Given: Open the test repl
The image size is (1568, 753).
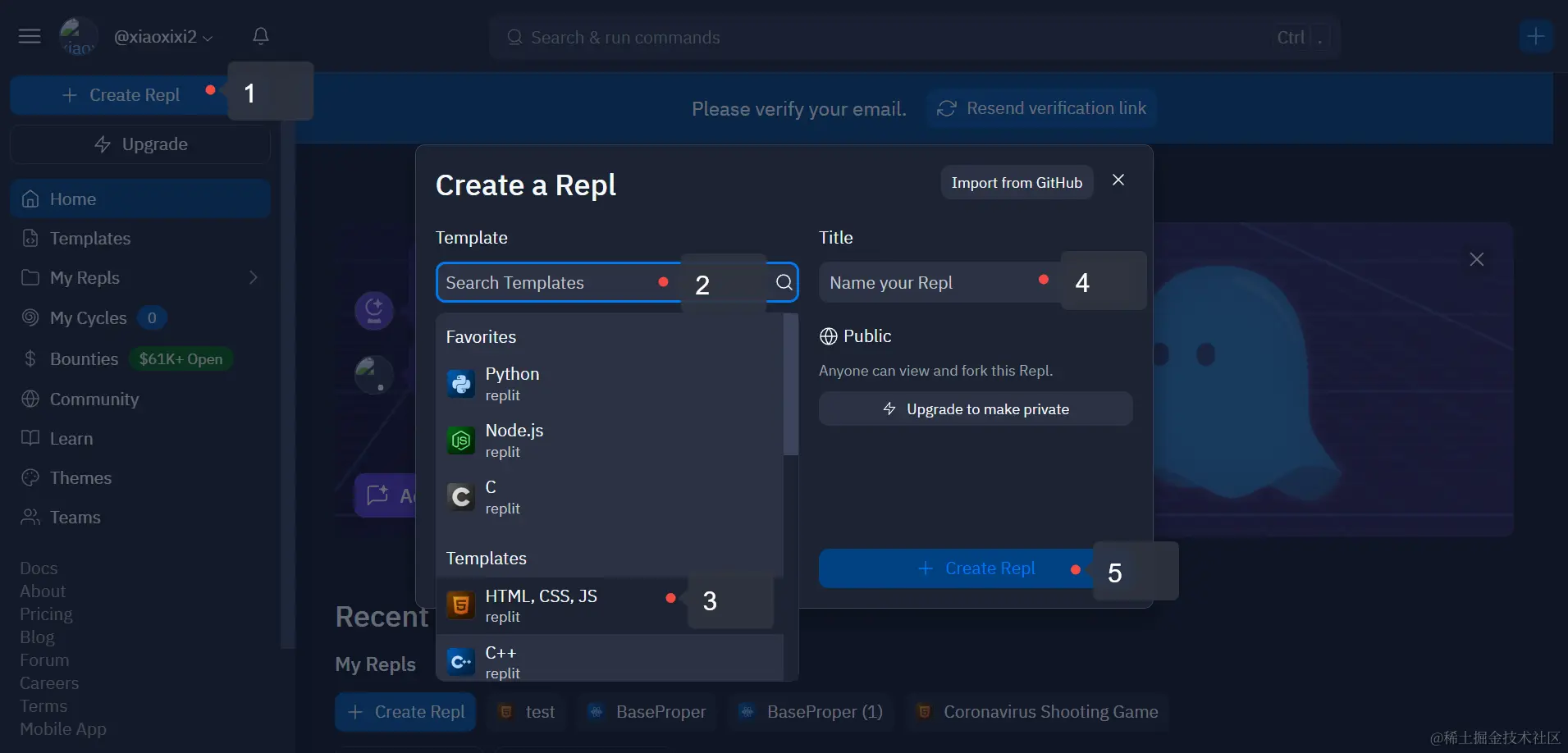Looking at the screenshot, I should tap(528, 712).
